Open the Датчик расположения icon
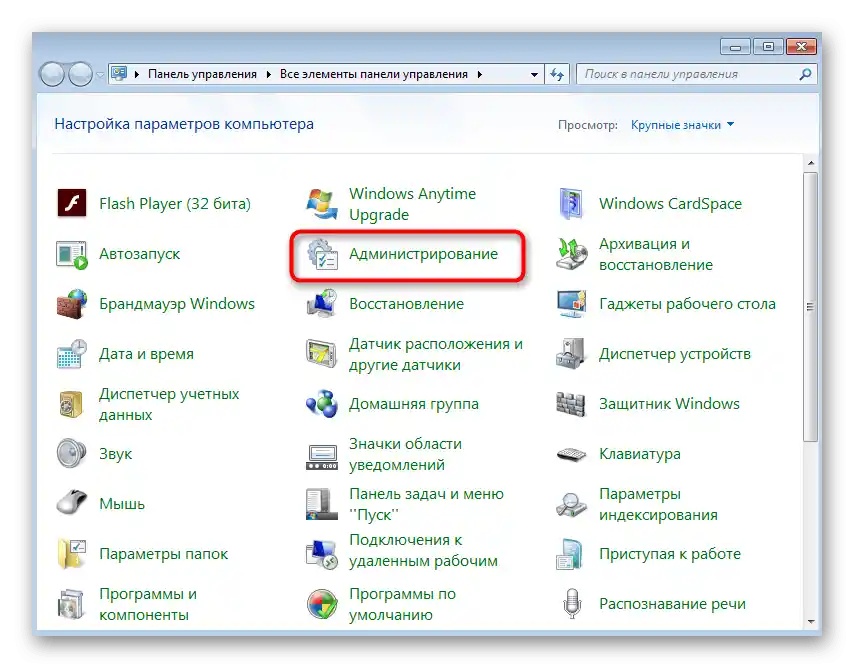 321,354
